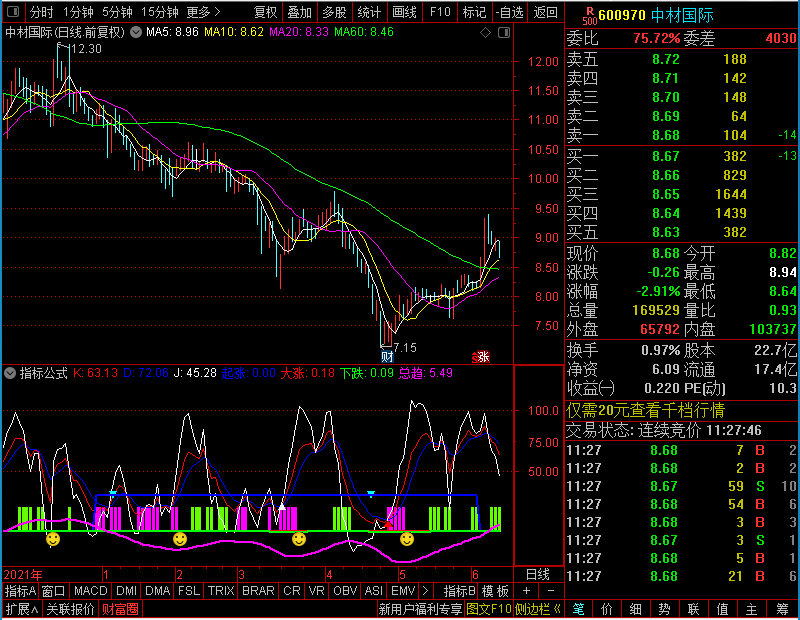The width and height of the screenshot is (800, 620).
Task: Click the third smiley signal icon
Action: click(299, 539)
